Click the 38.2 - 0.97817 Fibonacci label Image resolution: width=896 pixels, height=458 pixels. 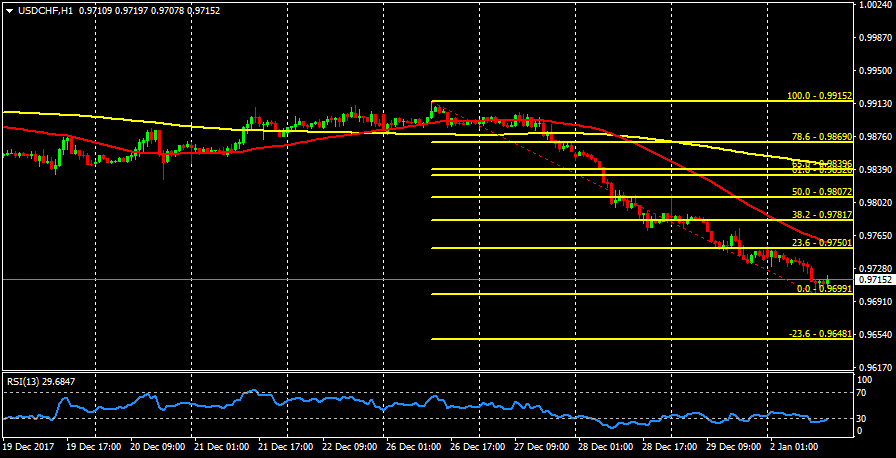click(x=821, y=215)
